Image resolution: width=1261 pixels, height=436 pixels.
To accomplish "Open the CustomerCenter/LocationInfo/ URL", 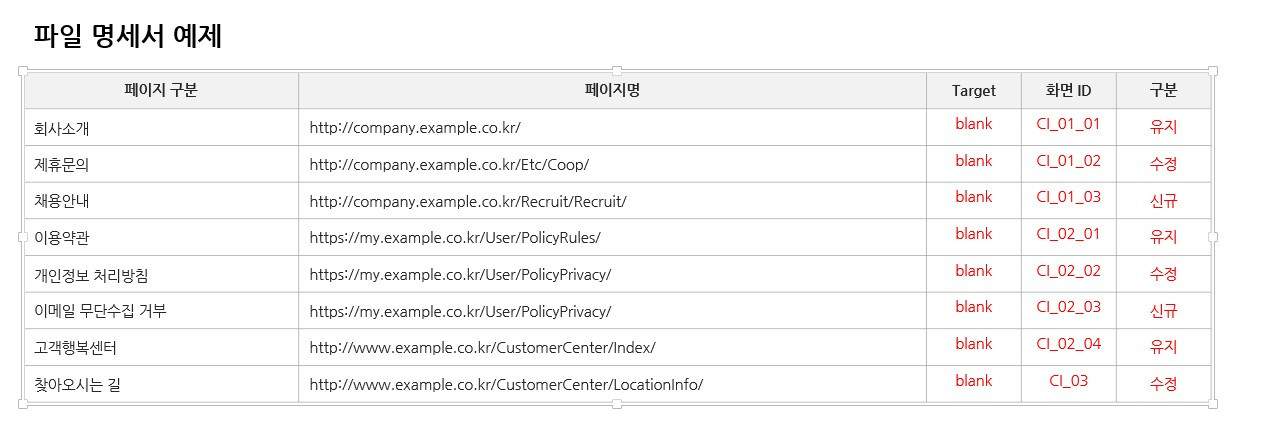I will [x=506, y=384].
